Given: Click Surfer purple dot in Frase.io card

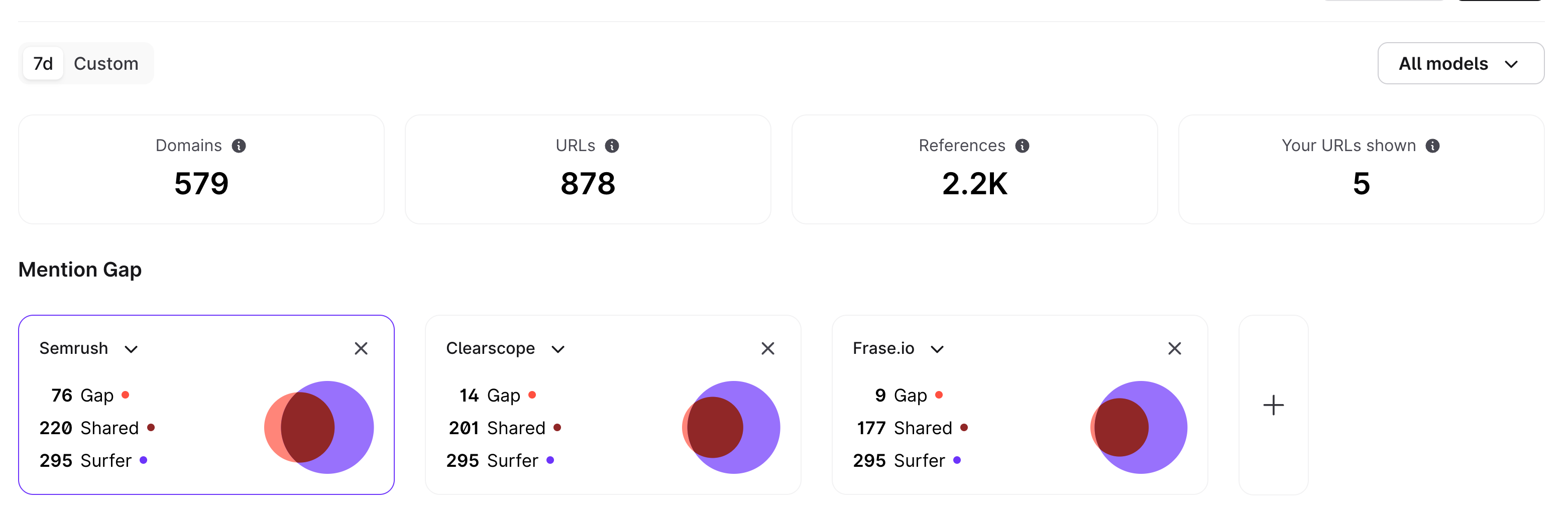Looking at the screenshot, I should pyautogui.click(x=957, y=460).
